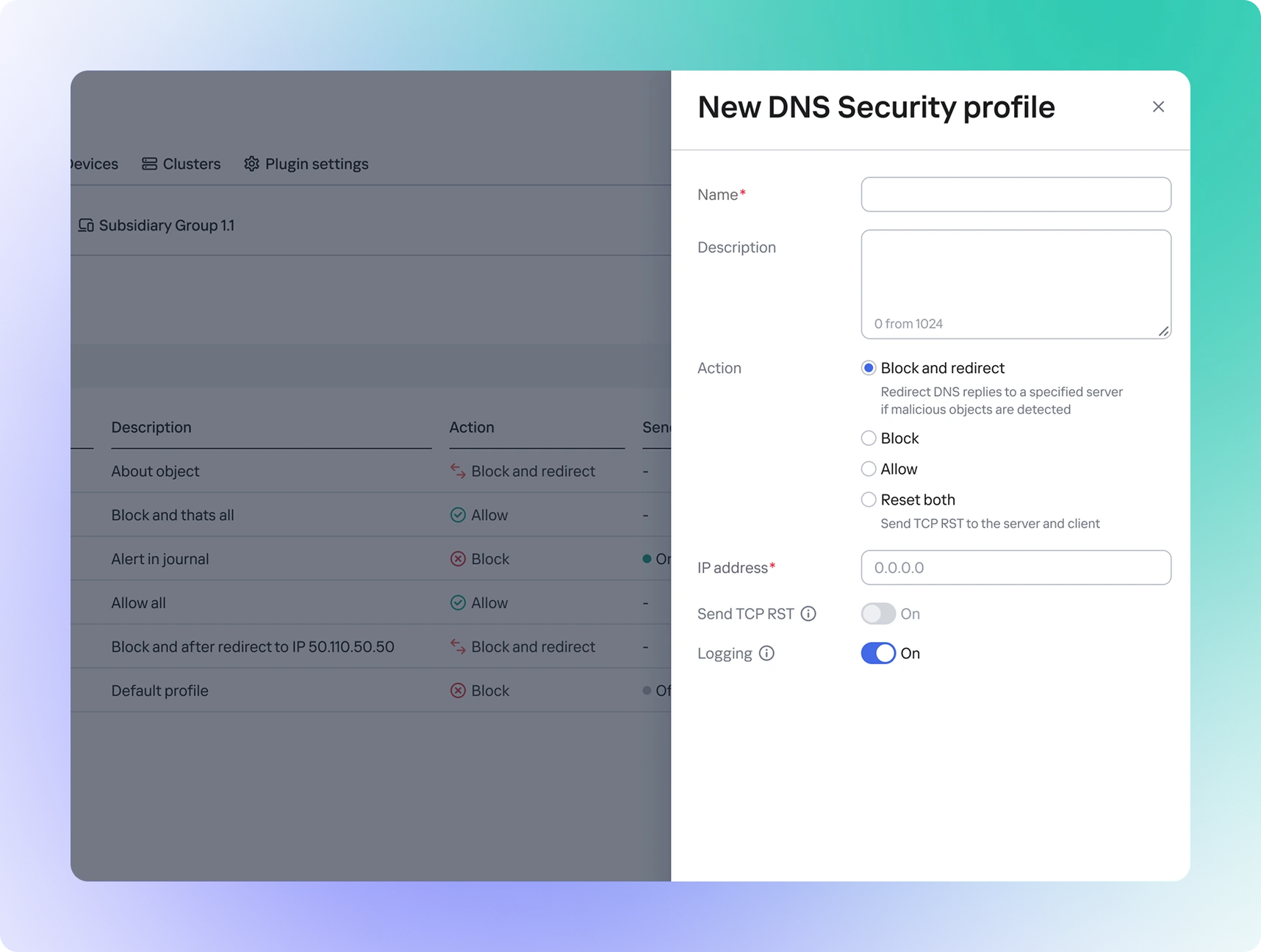This screenshot has width=1261, height=952.
Task: Select the Reset both radio option
Action: (x=869, y=500)
